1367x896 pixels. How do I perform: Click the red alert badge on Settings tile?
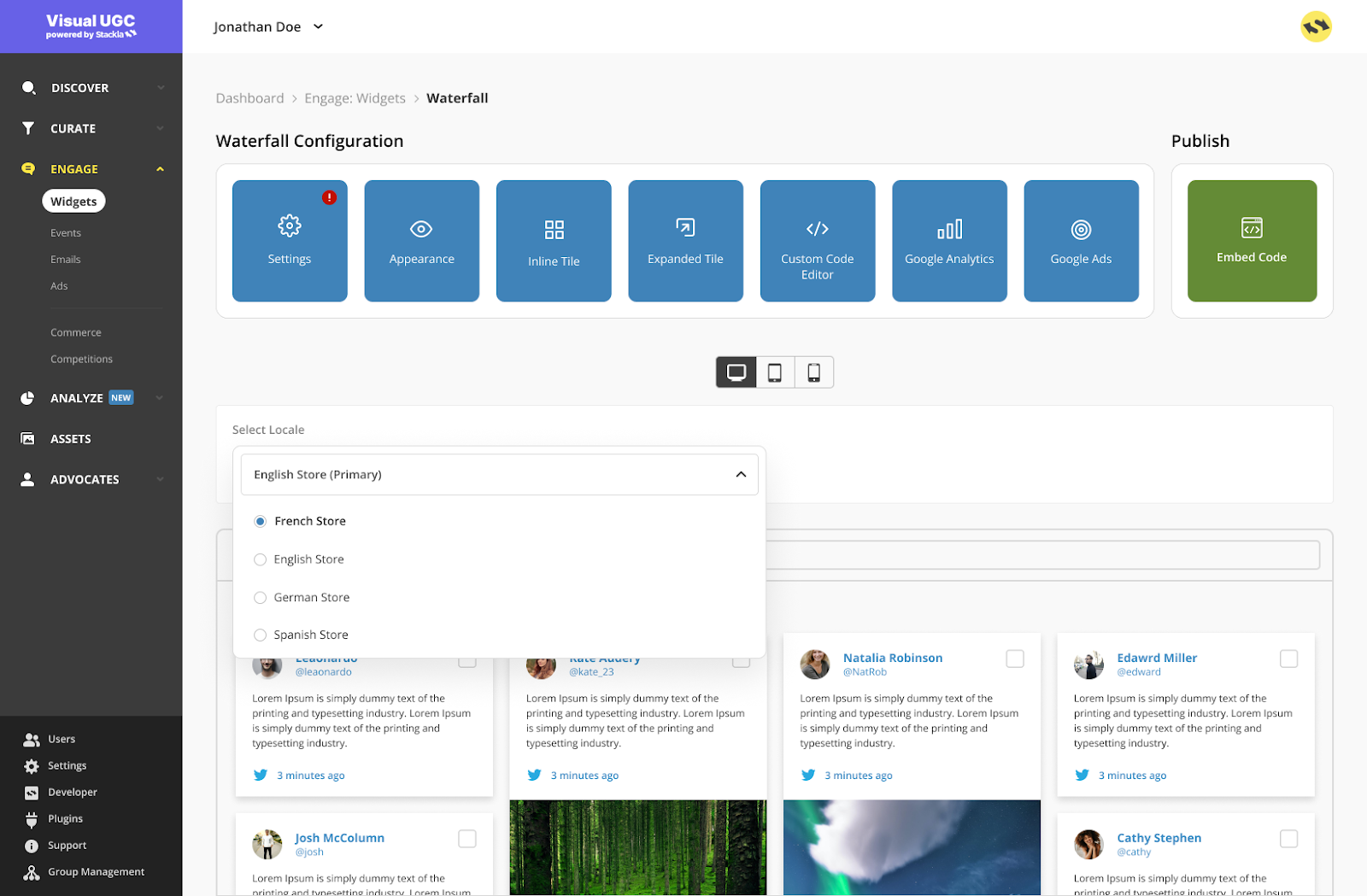[329, 197]
